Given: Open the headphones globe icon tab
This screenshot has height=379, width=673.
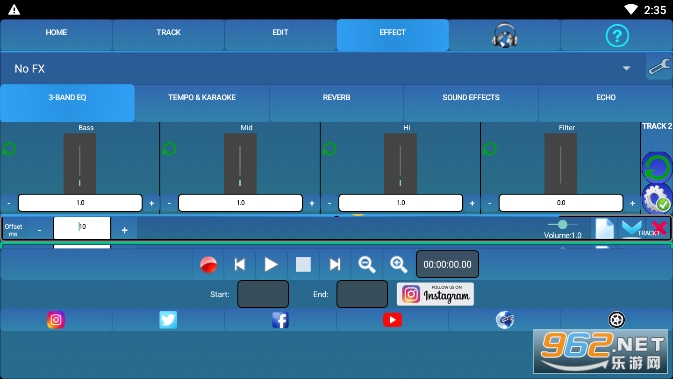Looking at the screenshot, I should tap(504, 35).
